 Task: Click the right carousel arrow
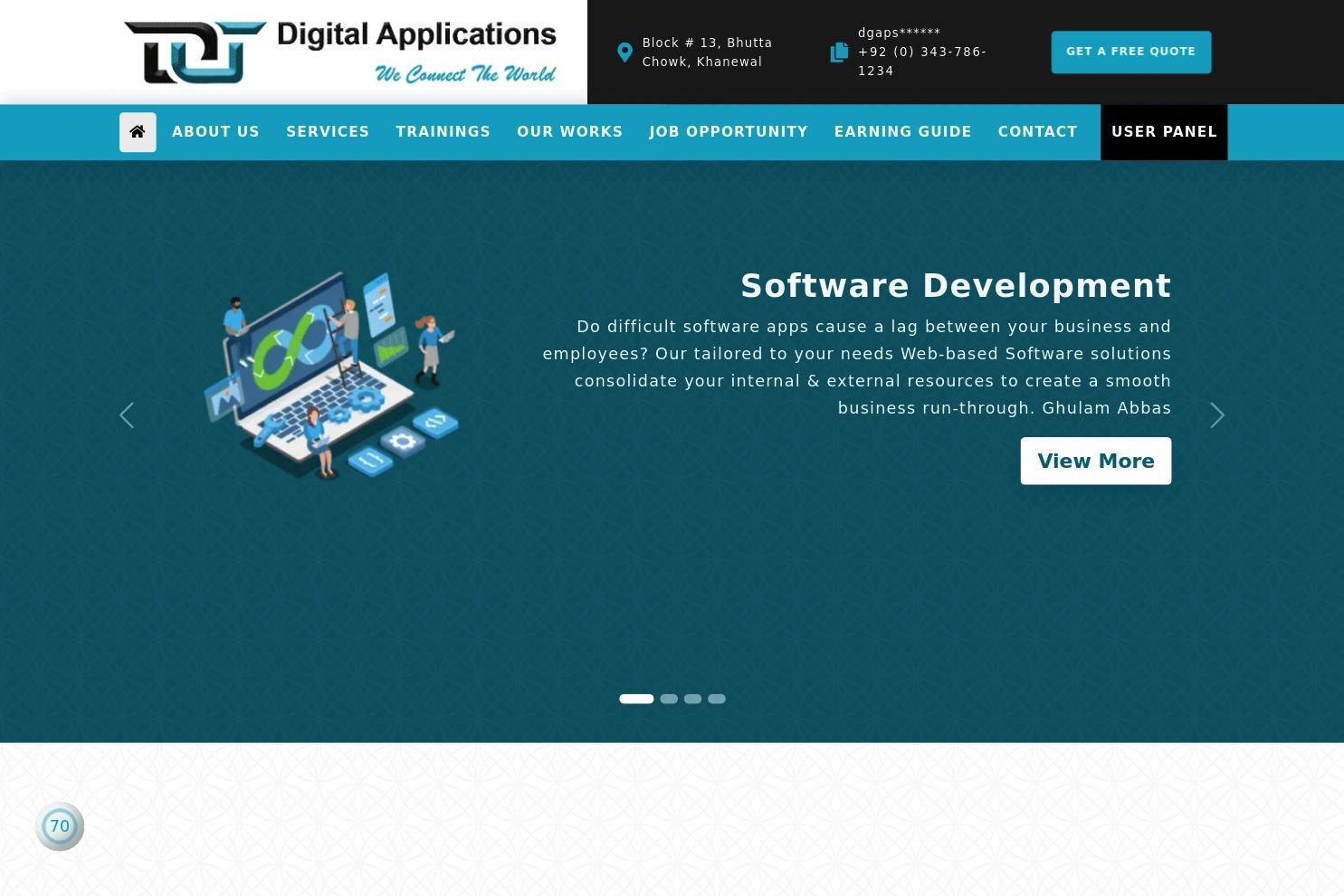tap(1217, 415)
